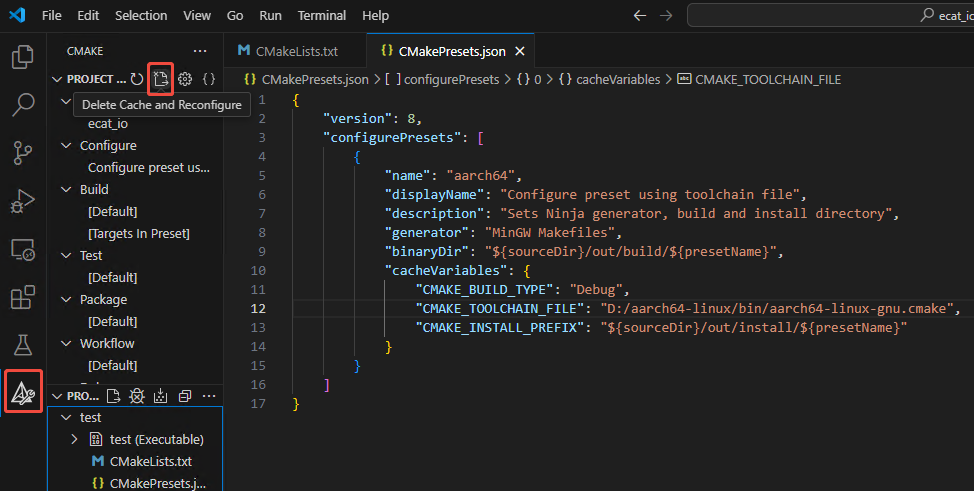Open the Explorer view in activity bar
974x491 pixels.
[x=23, y=57]
